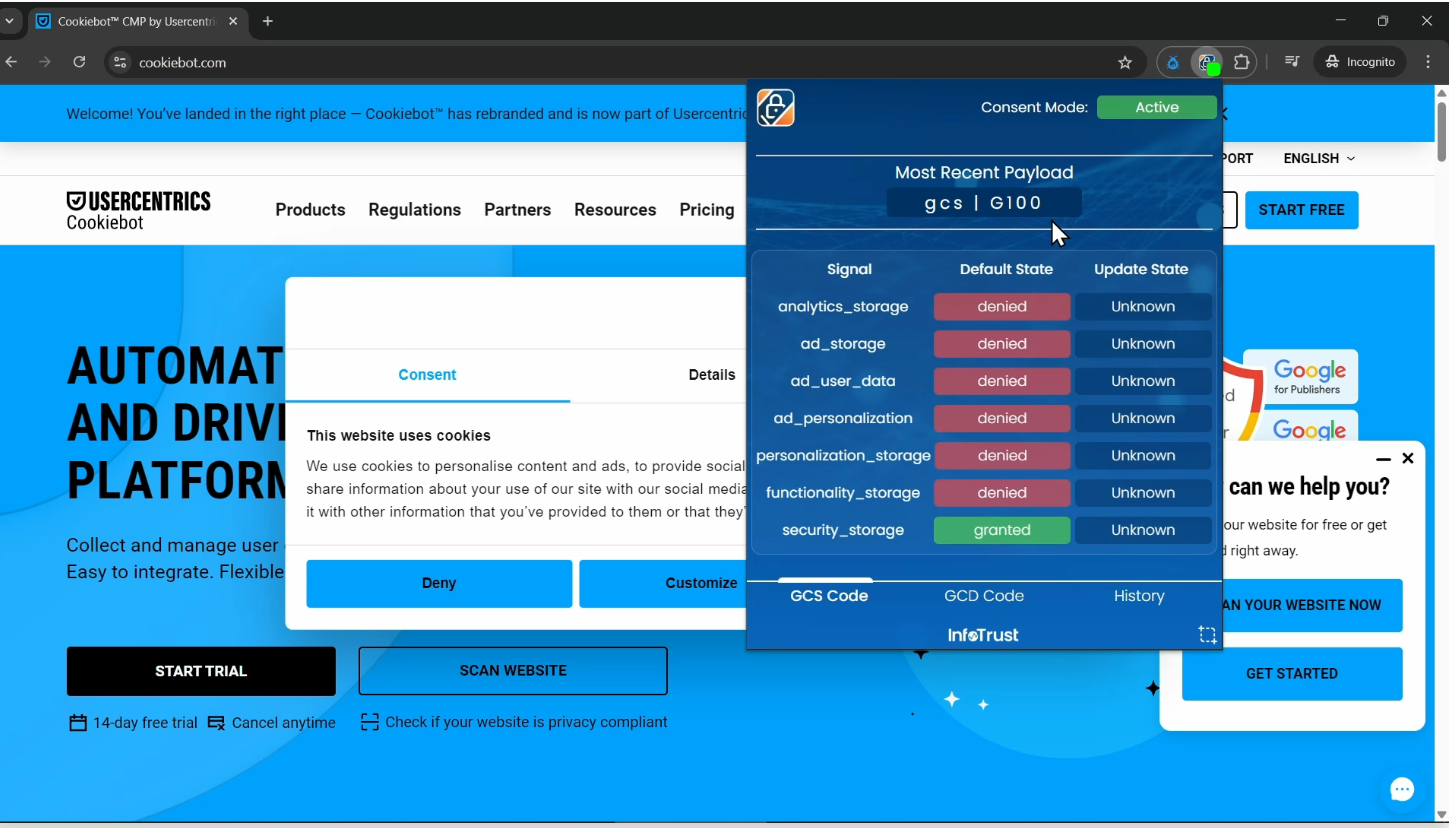
Task: Click security_storage Unknown update state
Action: [x=1143, y=530]
